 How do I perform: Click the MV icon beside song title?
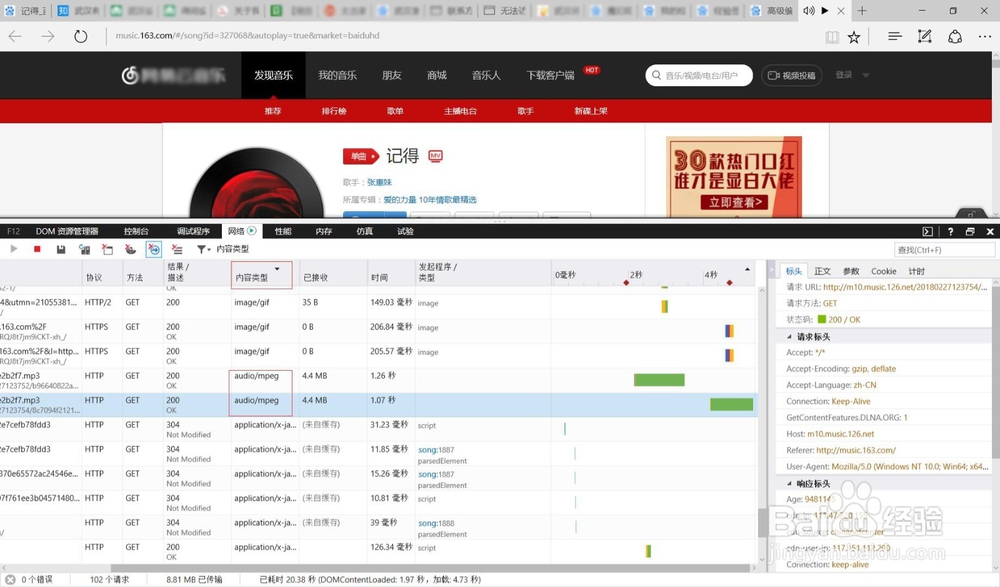tap(436, 156)
